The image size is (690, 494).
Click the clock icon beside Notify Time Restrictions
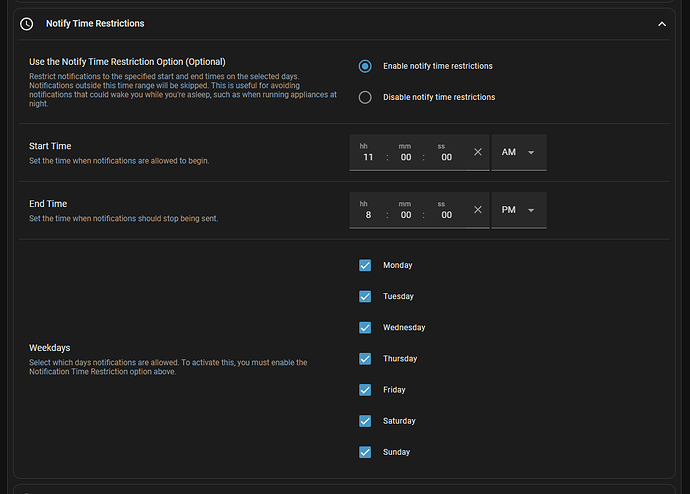pyautogui.click(x=27, y=23)
